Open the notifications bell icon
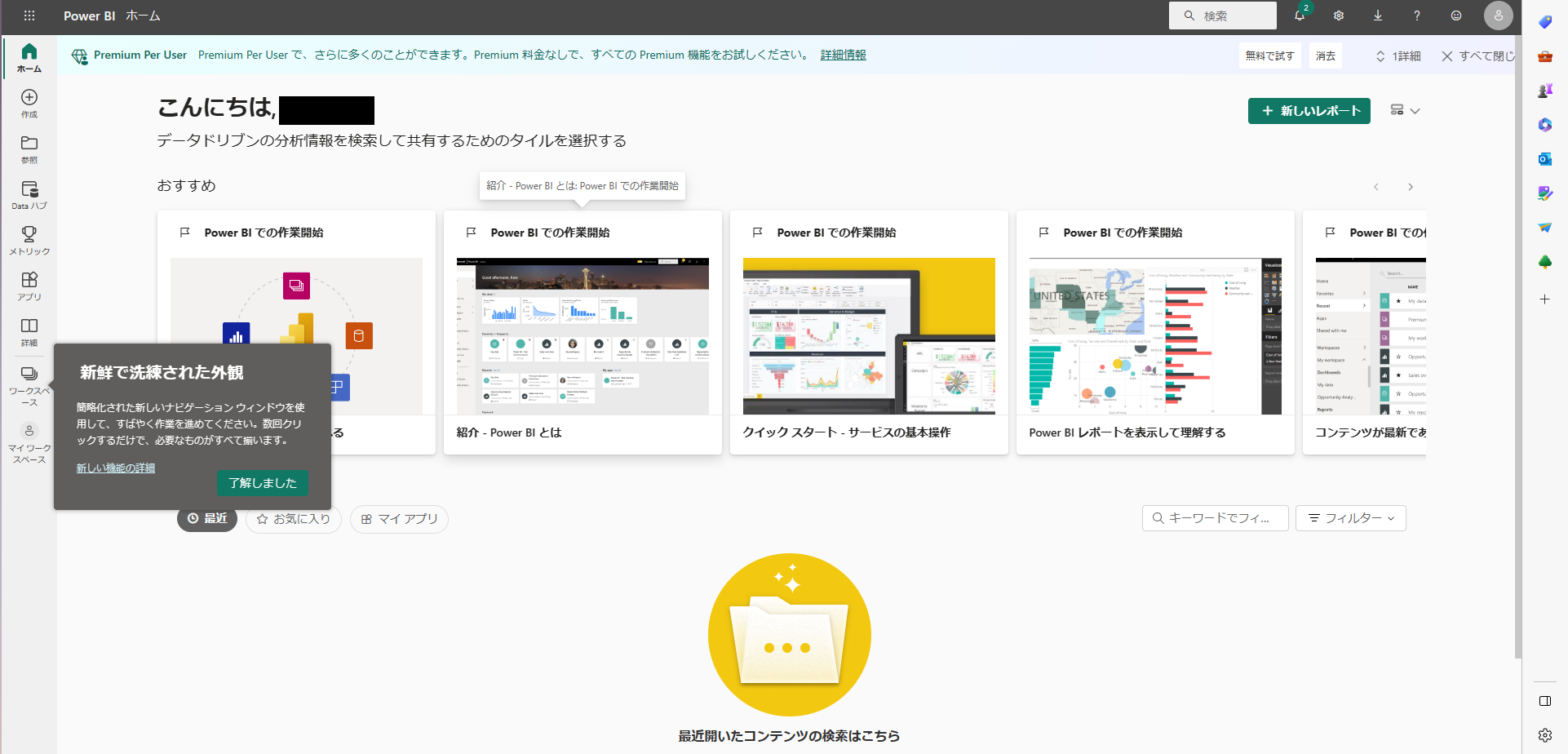The width and height of the screenshot is (1568, 754). click(x=1300, y=16)
